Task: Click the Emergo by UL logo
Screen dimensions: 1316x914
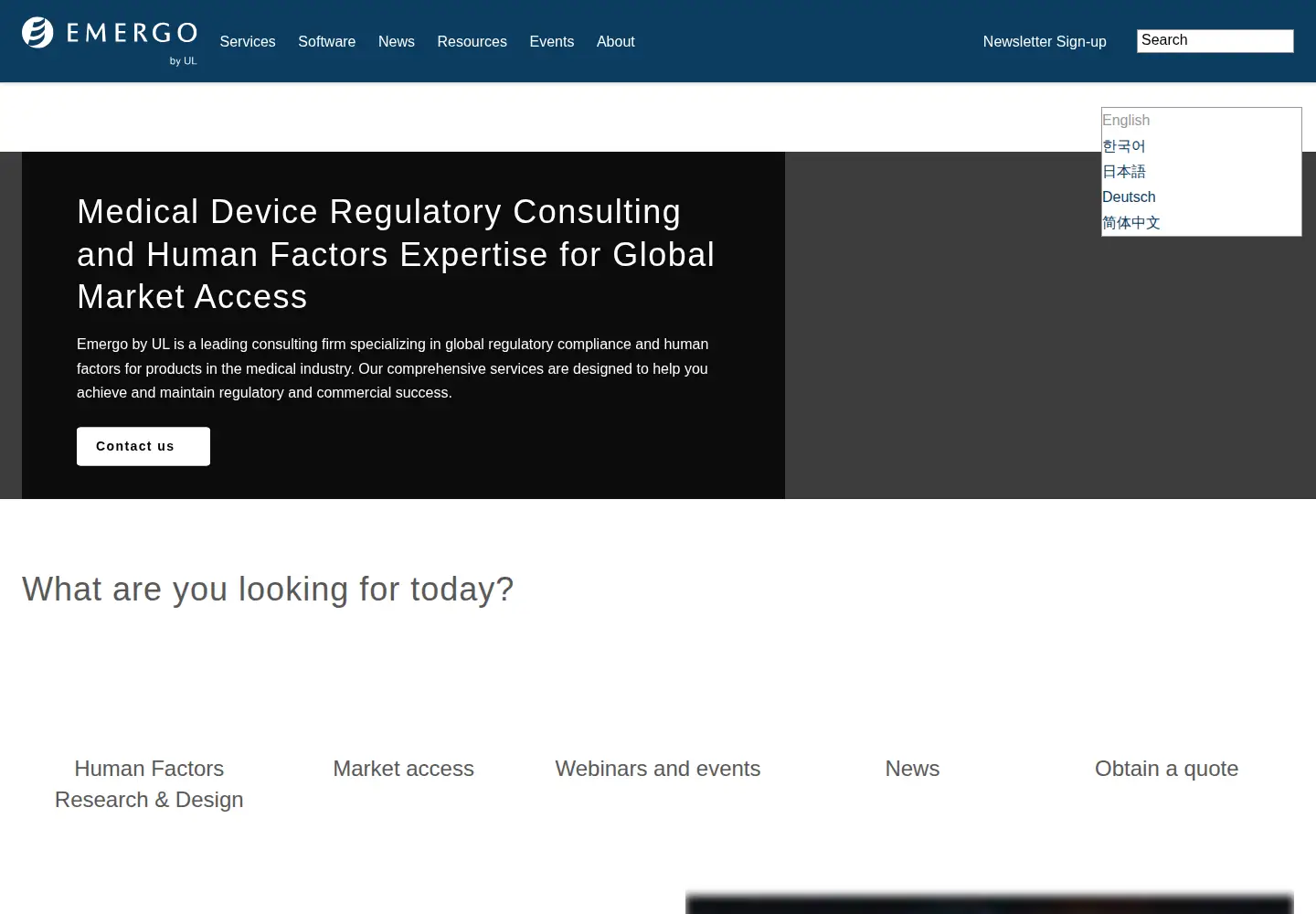Action: [x=110, y=41]
